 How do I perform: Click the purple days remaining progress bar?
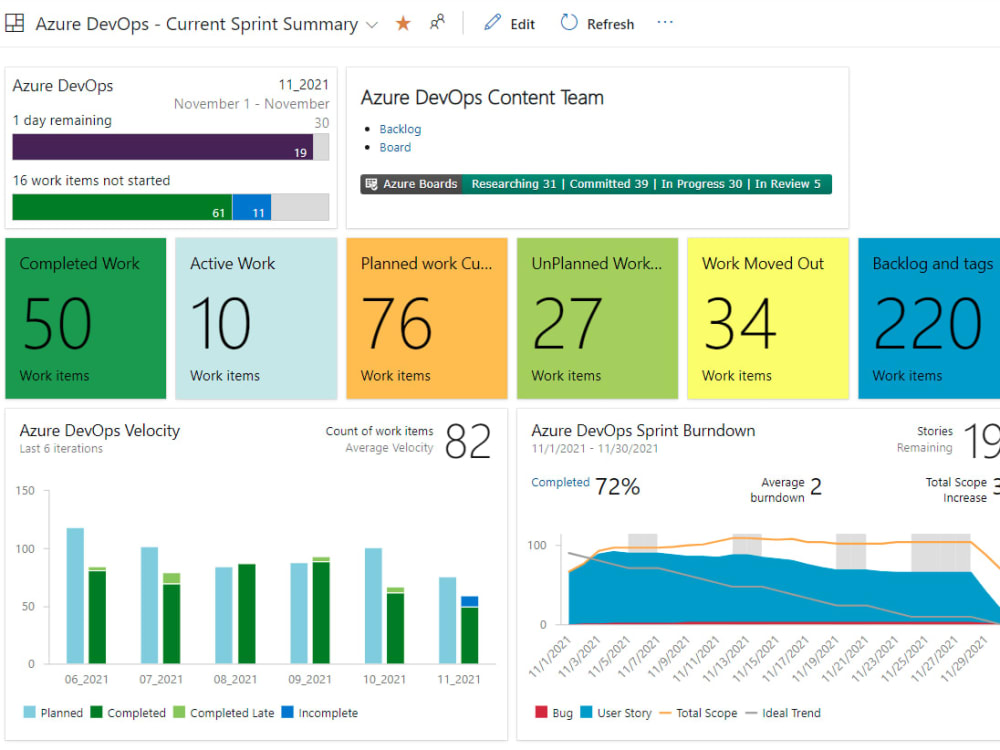pos(163,147)
